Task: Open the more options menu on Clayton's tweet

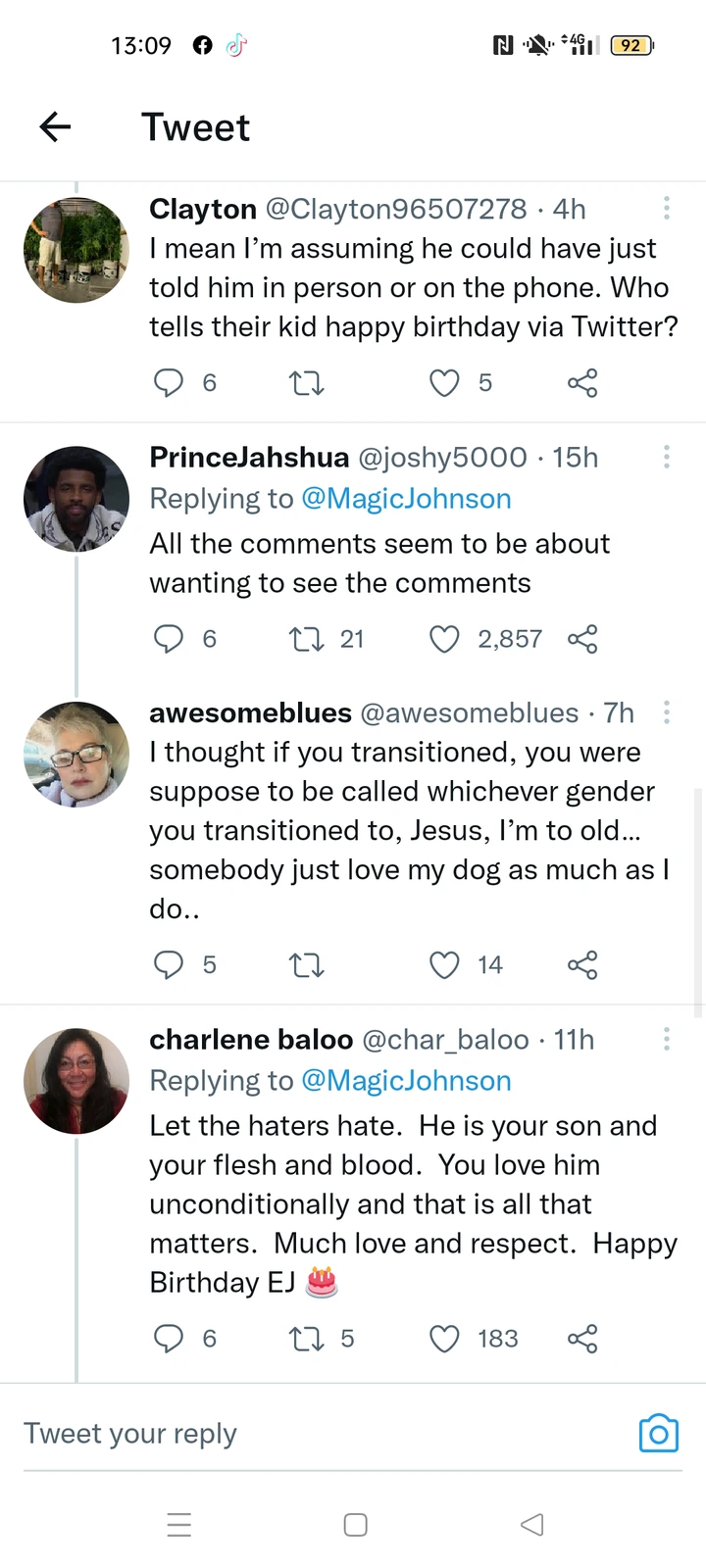Action: 667,208
